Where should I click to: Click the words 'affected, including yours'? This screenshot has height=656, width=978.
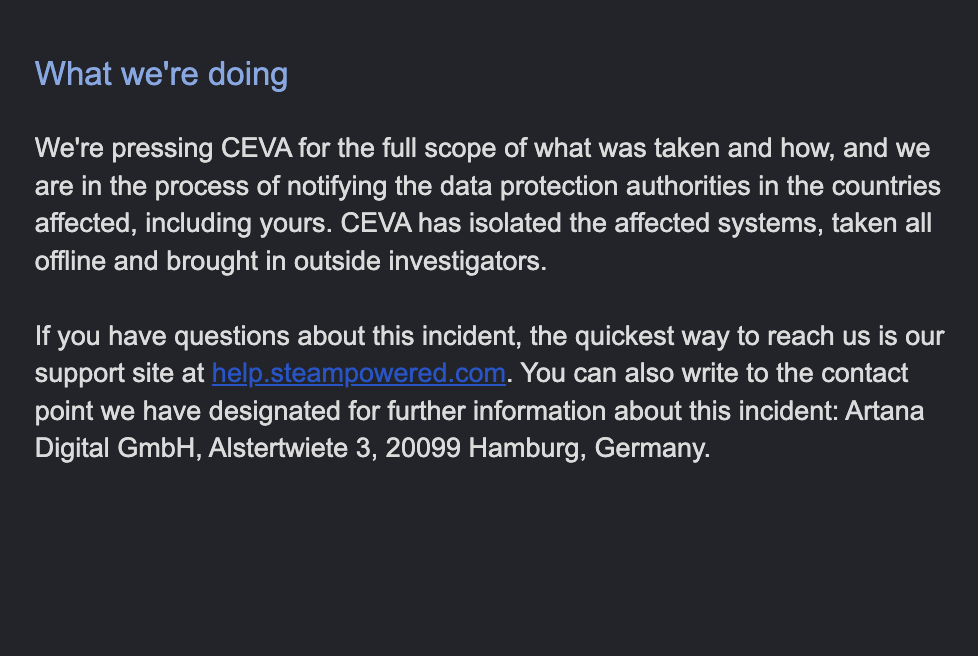click(184, 224)
